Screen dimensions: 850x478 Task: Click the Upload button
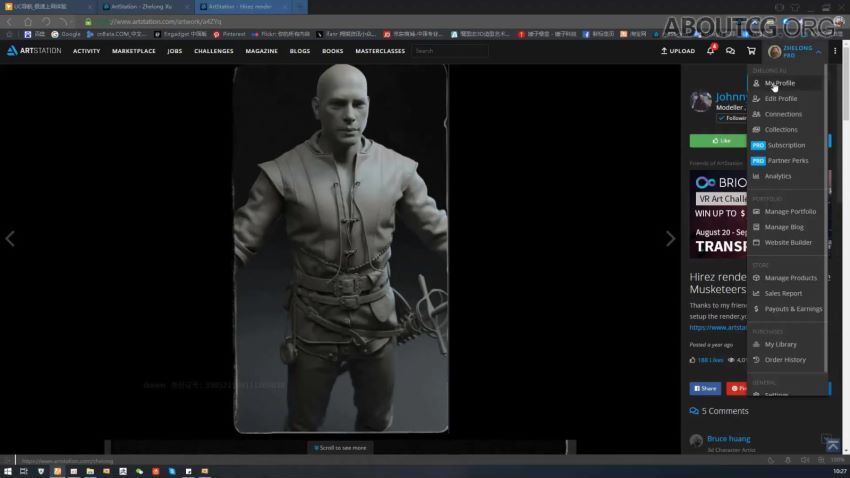(x=678, y=51)
